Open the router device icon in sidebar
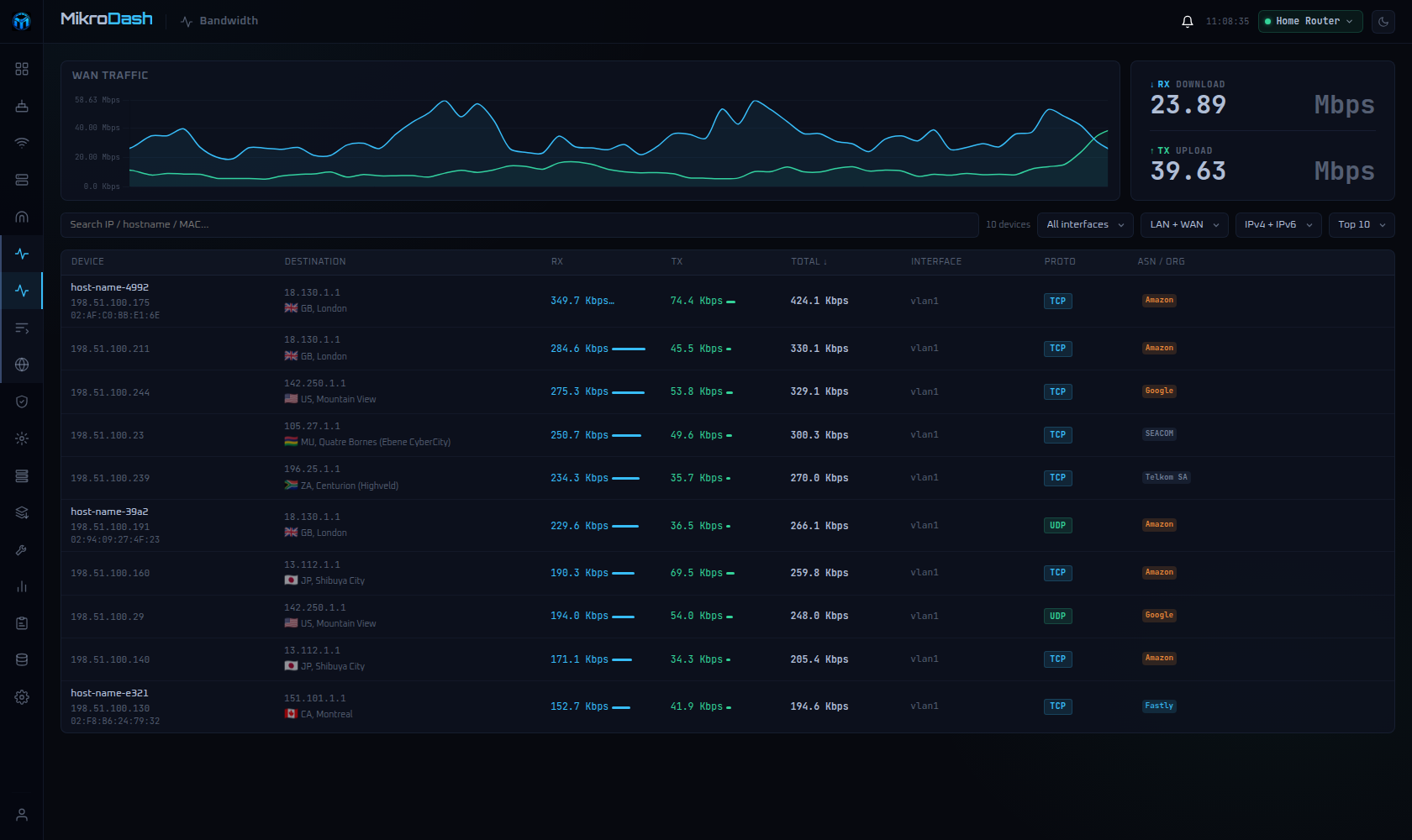 [x=22, y=106]
